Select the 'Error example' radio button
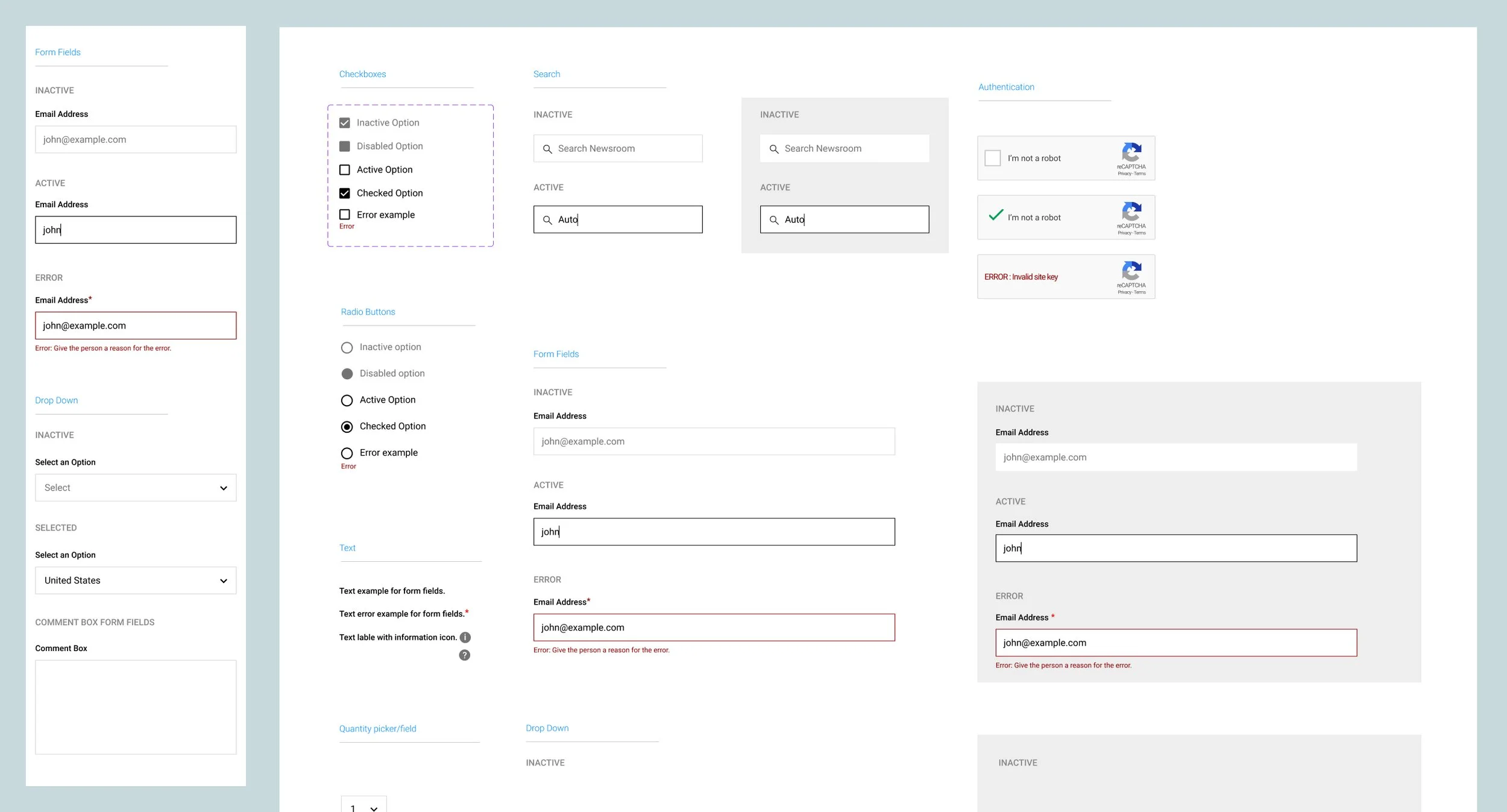The height and width of the screenshot is (812, 1507). [347, 453]
